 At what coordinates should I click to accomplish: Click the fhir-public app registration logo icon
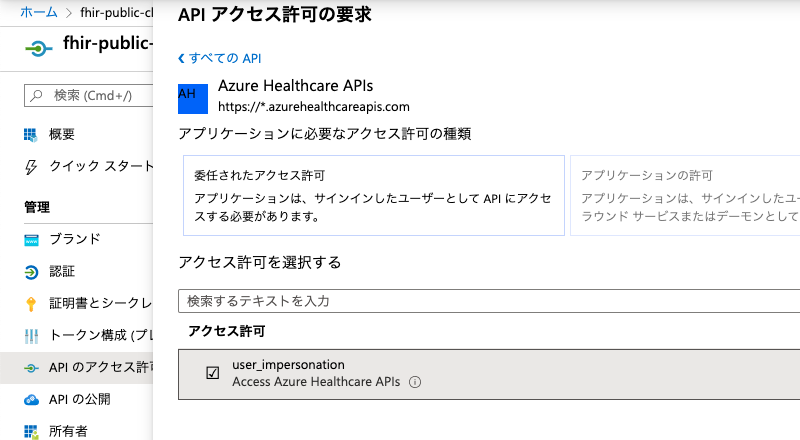pyautogui.click(x=38, y=48)
